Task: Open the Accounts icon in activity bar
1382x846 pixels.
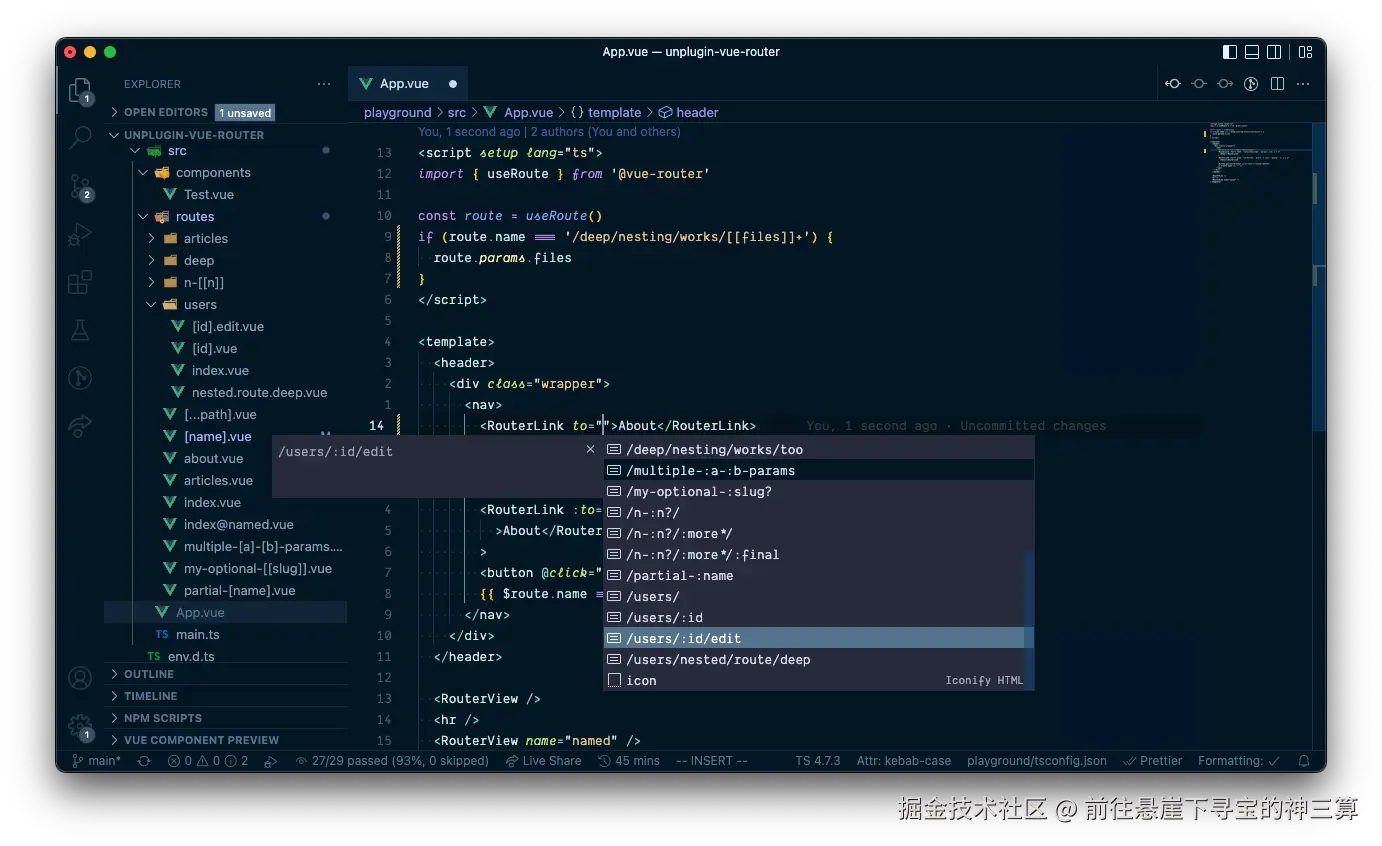Action: pyautogui.click(x=80, y=678)
